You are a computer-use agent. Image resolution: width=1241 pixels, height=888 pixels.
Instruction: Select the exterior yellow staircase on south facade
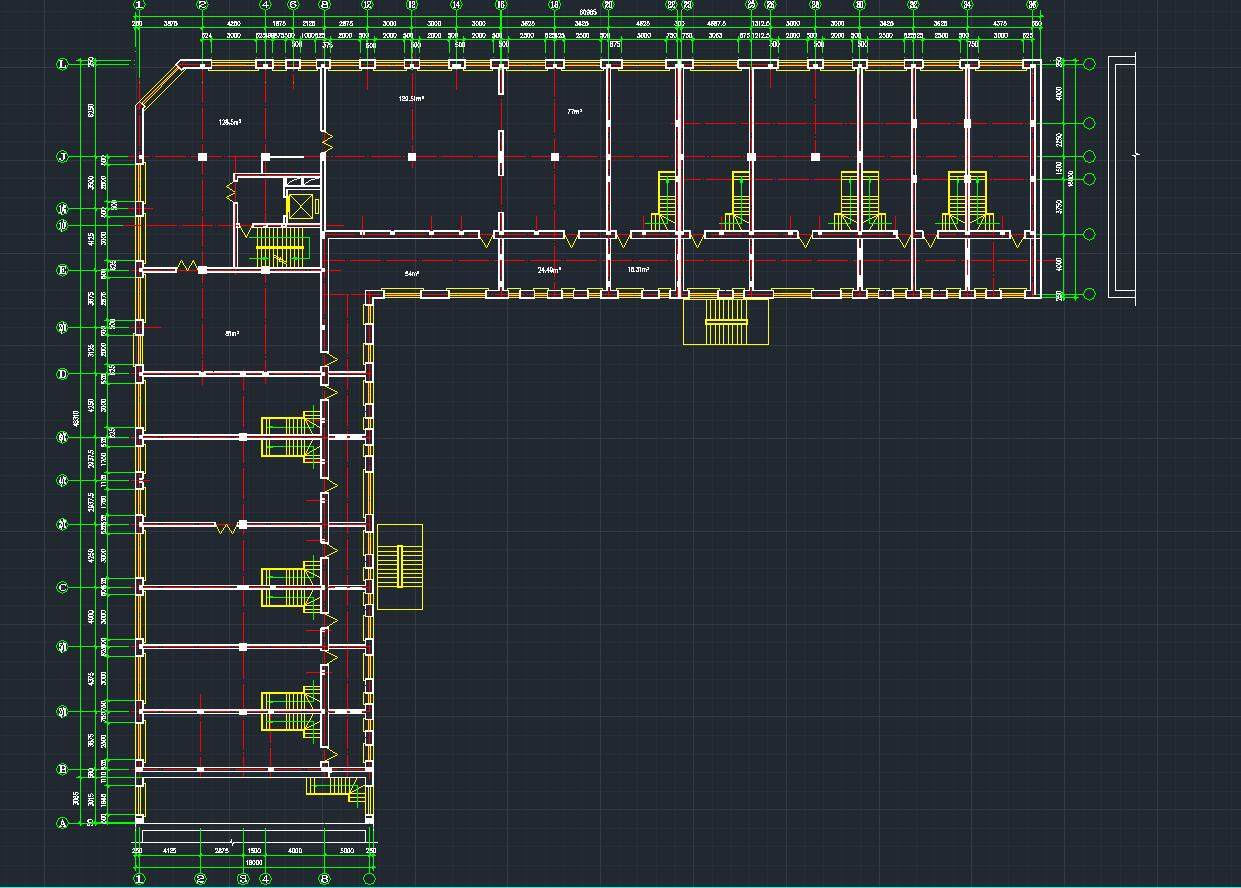click(726, 321)
